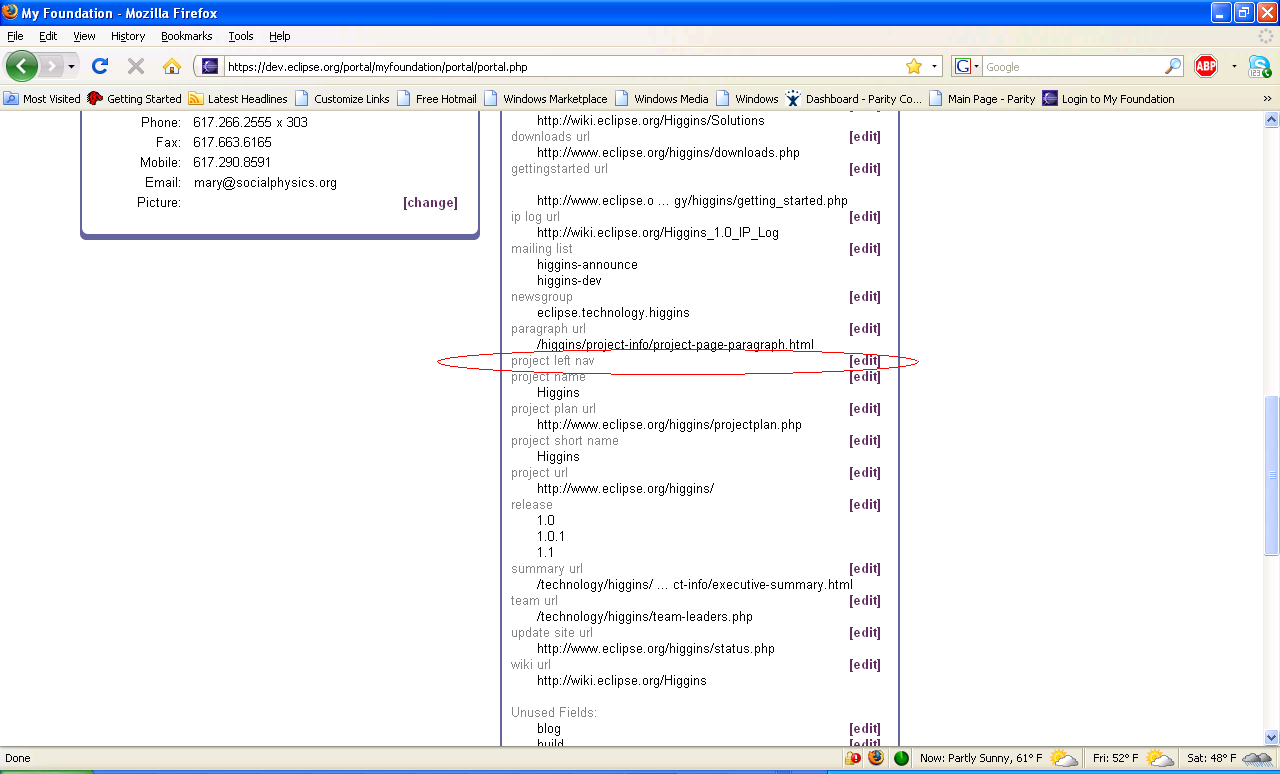Click [edit] next to ip log url
The height and width of the screenshot is (774, 1280).
point(865,217)
